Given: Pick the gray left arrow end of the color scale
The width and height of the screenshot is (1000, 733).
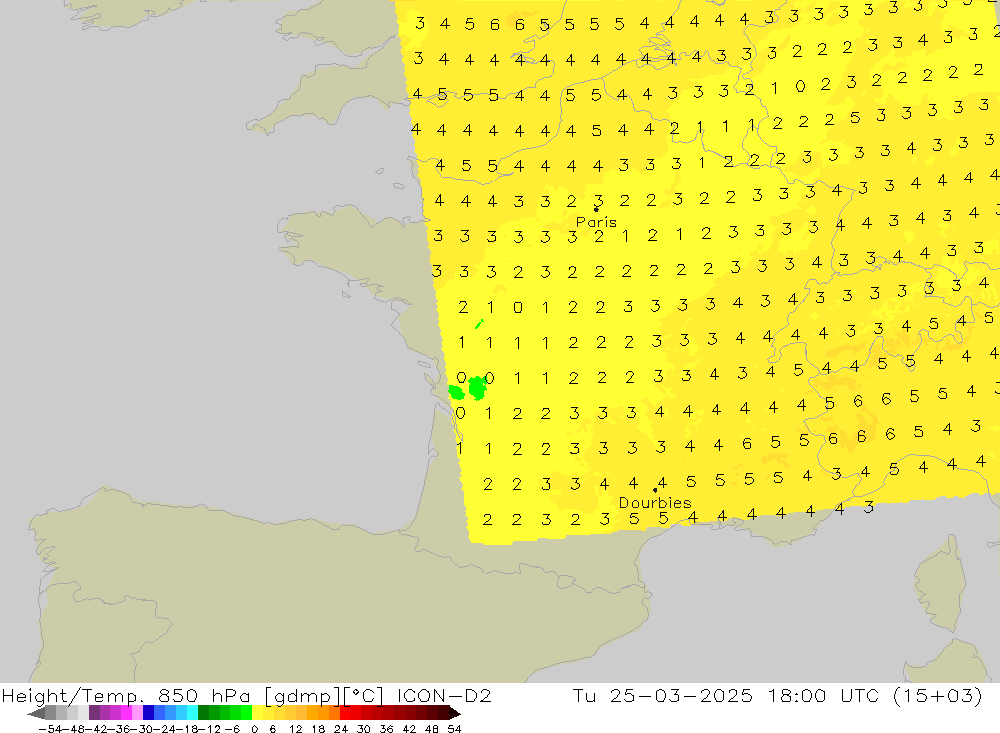Looking at the screenshot, I should [x=36, y=713].
